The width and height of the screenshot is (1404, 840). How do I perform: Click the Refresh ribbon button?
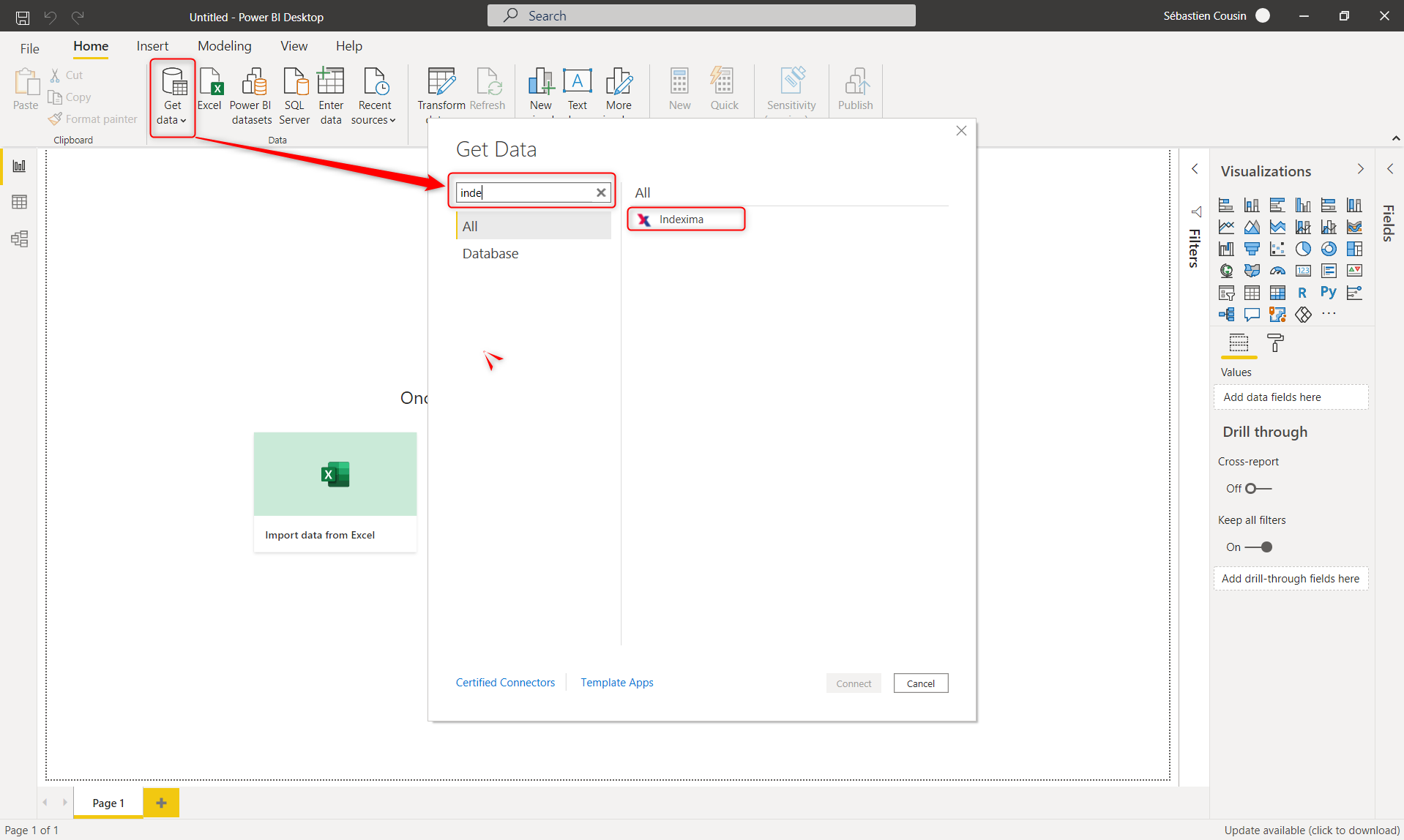pyautogui.click(x=488, y=90)
